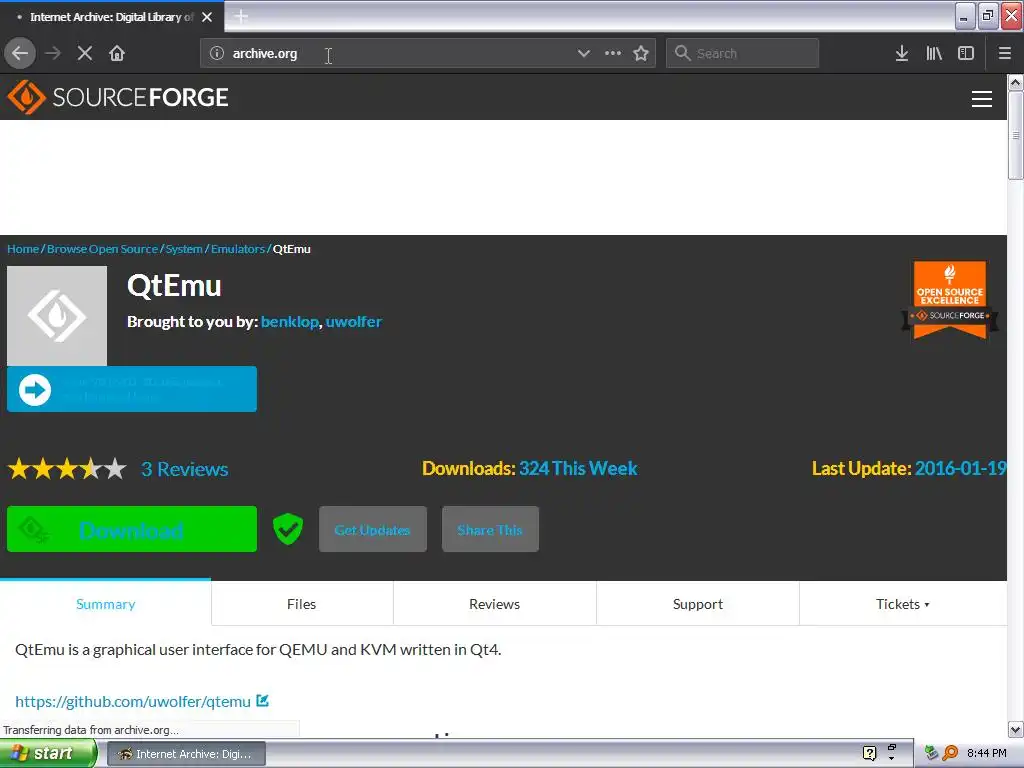This screenshot has width=1024, height=768.
Task: Focus the browser Search field
Action: tap(742, 53)
